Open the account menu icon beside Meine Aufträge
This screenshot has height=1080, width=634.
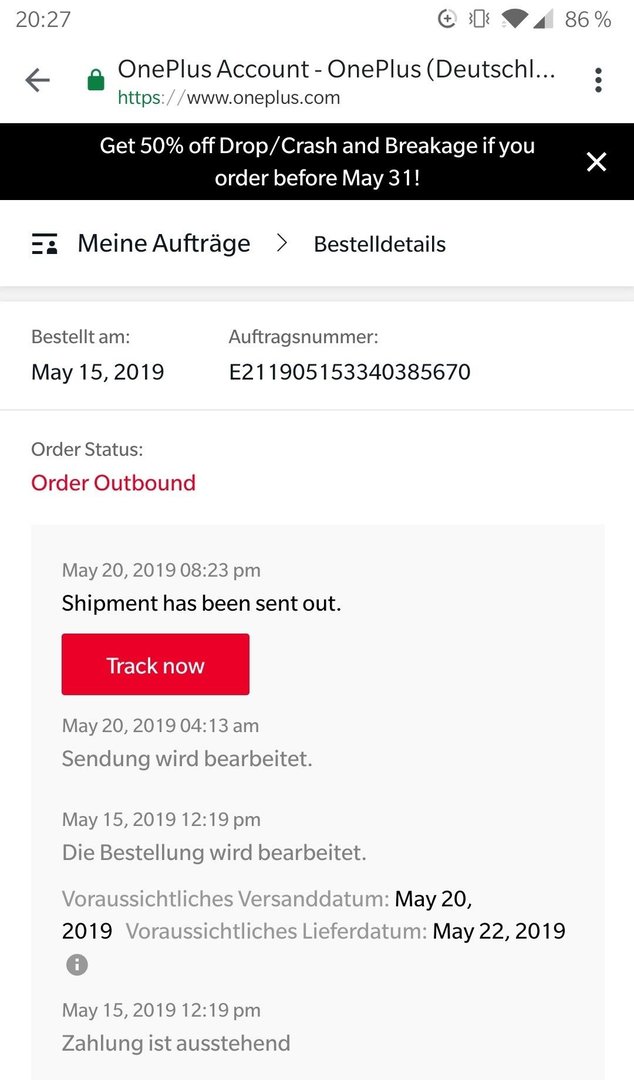[x=45, y=244]
